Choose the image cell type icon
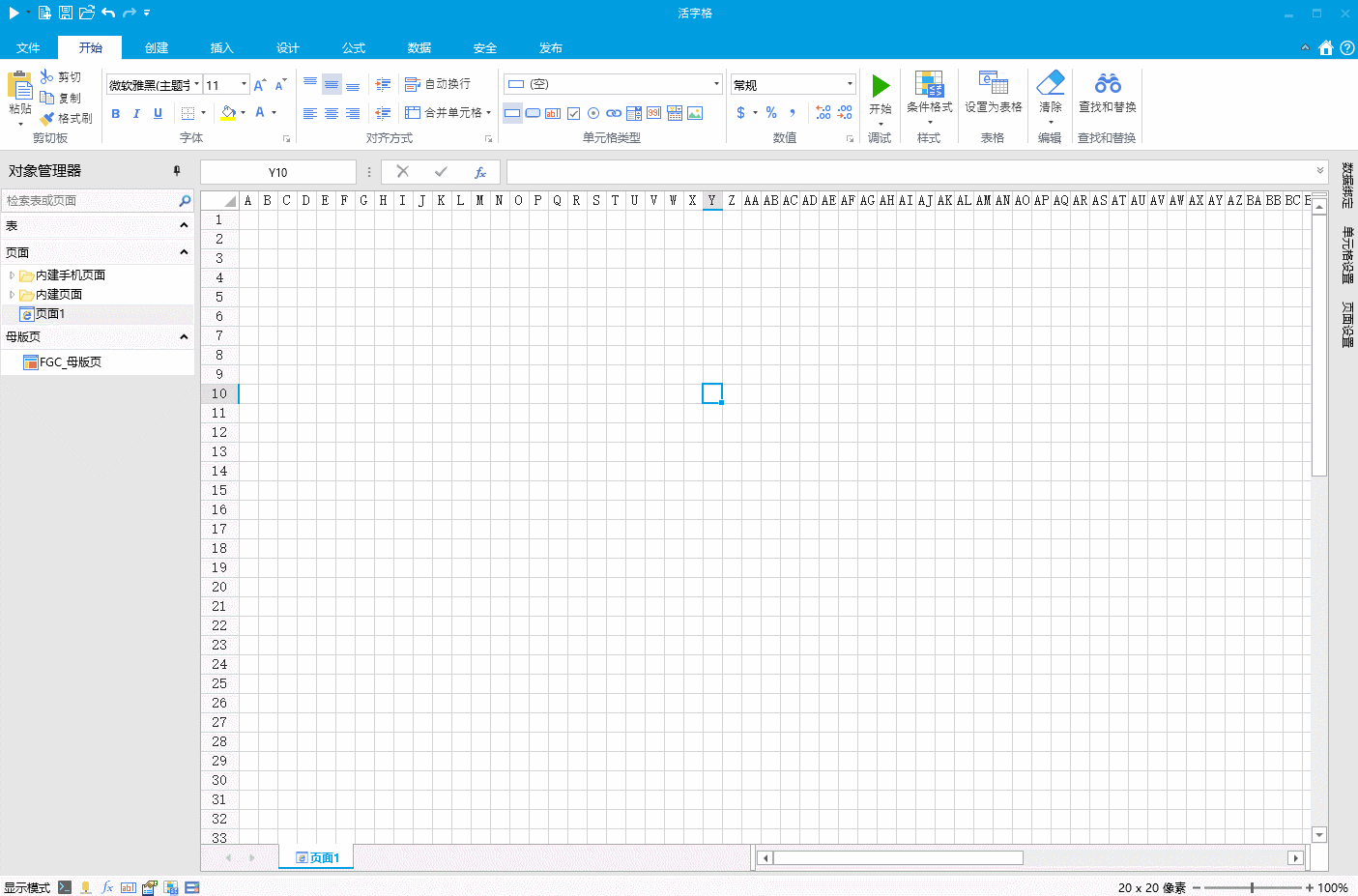The image size is (1358, 896). pyautogui.click(x=695, y=113)
